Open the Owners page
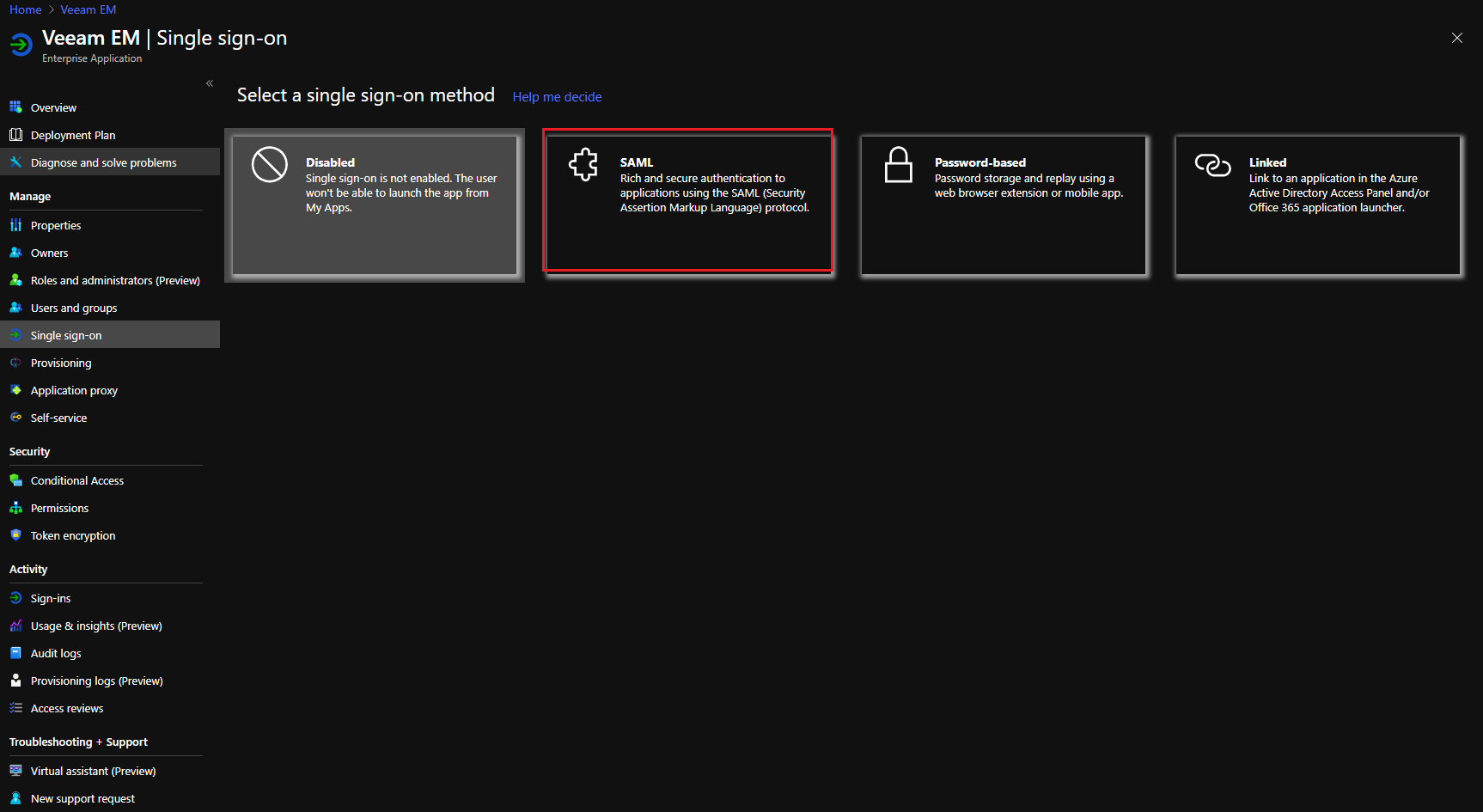This screenshot has width=1483, height=812. pyautogui.click(x=110, y=253)
